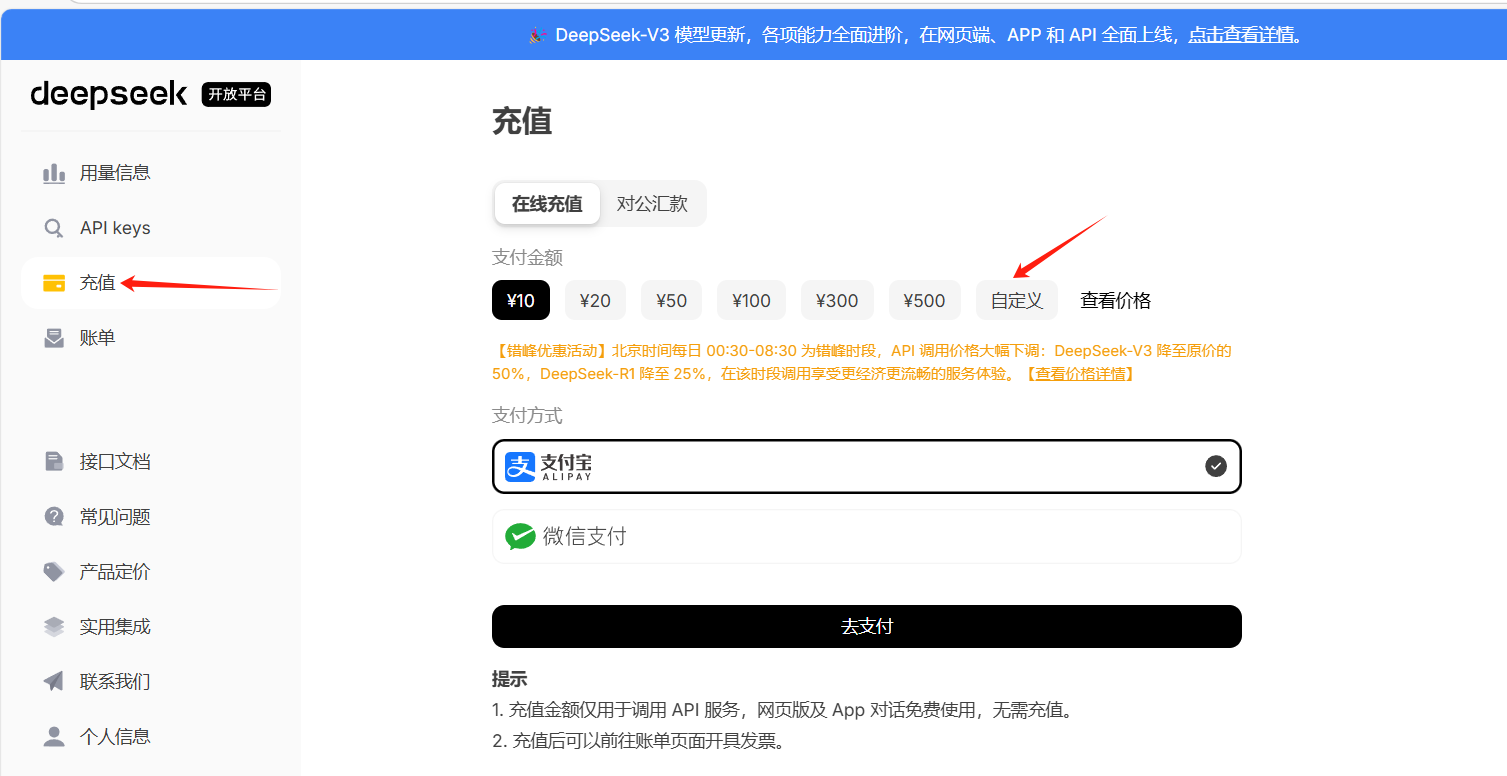1507x776 pixels.
Task: Click the billing inbox icon
Action: click(54, 338)
